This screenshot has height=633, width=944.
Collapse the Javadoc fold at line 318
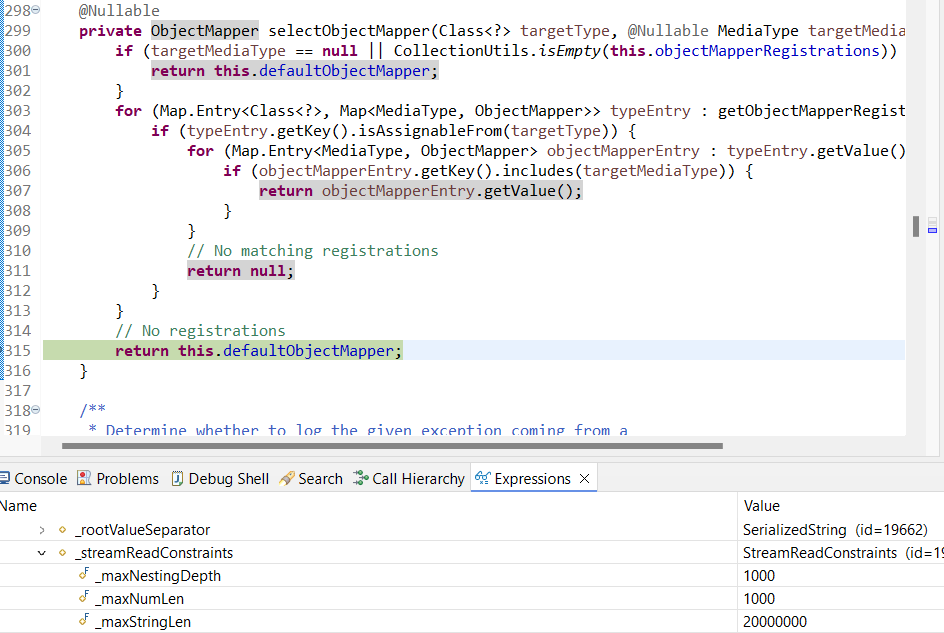click(36, 410)
